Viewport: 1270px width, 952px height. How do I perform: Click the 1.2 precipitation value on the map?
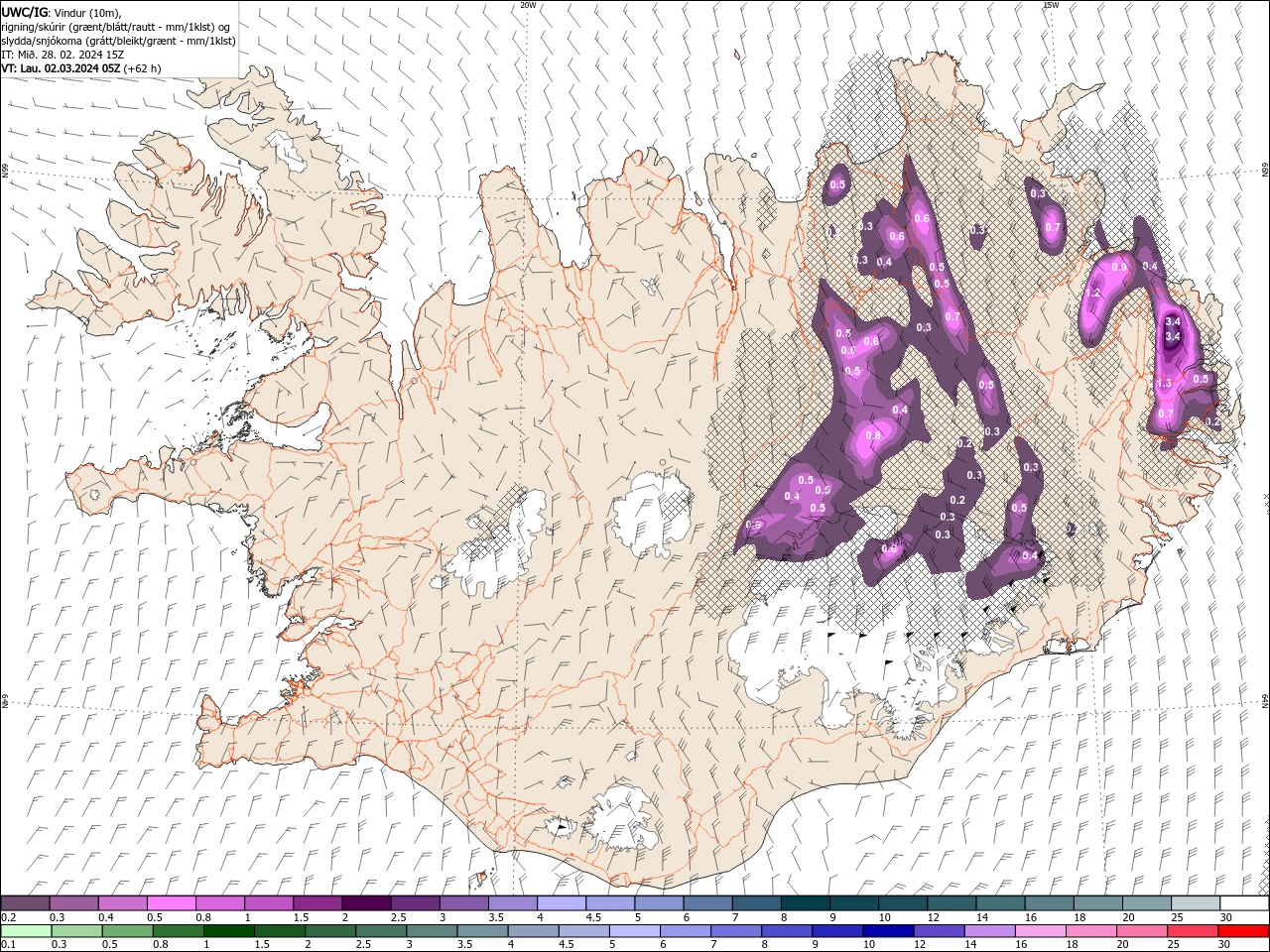pyautogui.click(x=1093, y=294)
